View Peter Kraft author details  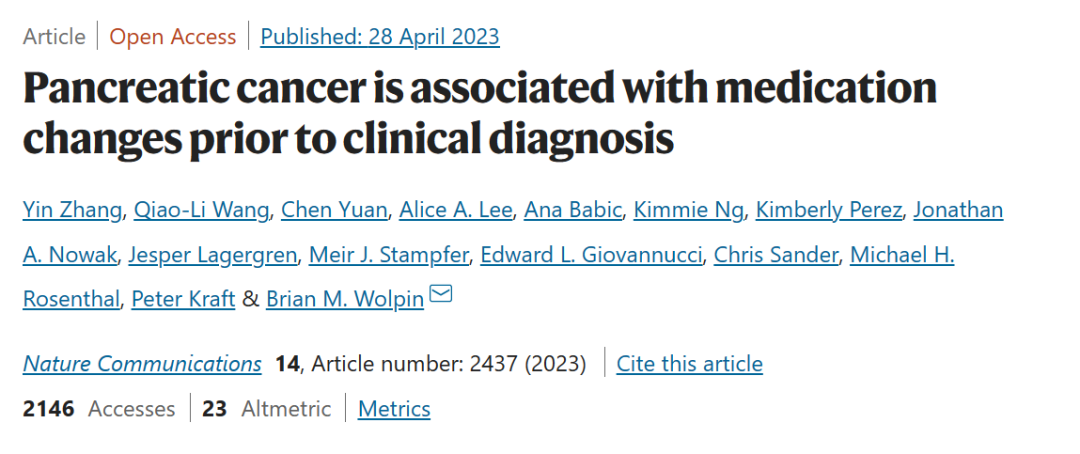[x=183, y=299]
